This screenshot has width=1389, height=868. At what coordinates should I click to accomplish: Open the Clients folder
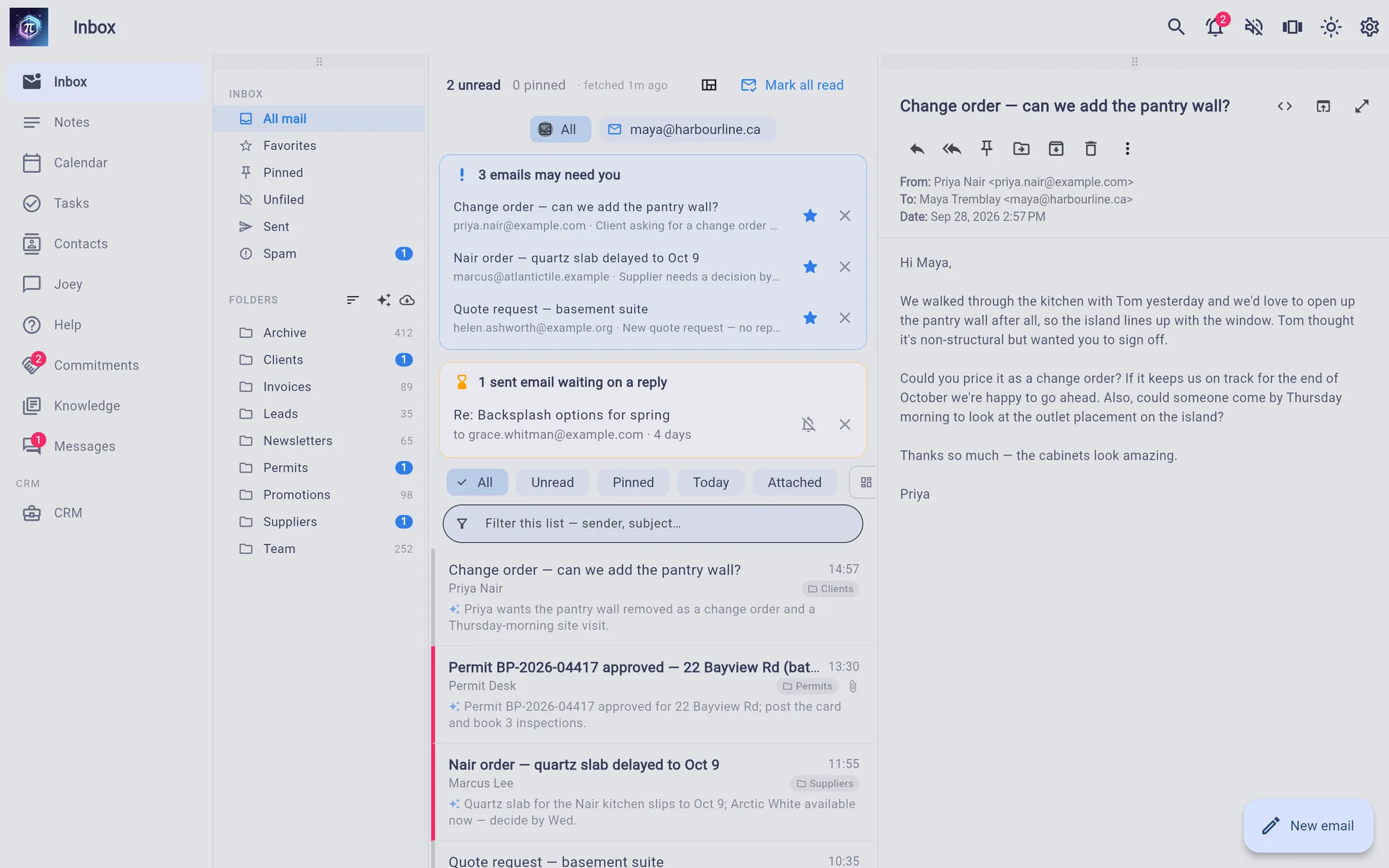(319, 360)
